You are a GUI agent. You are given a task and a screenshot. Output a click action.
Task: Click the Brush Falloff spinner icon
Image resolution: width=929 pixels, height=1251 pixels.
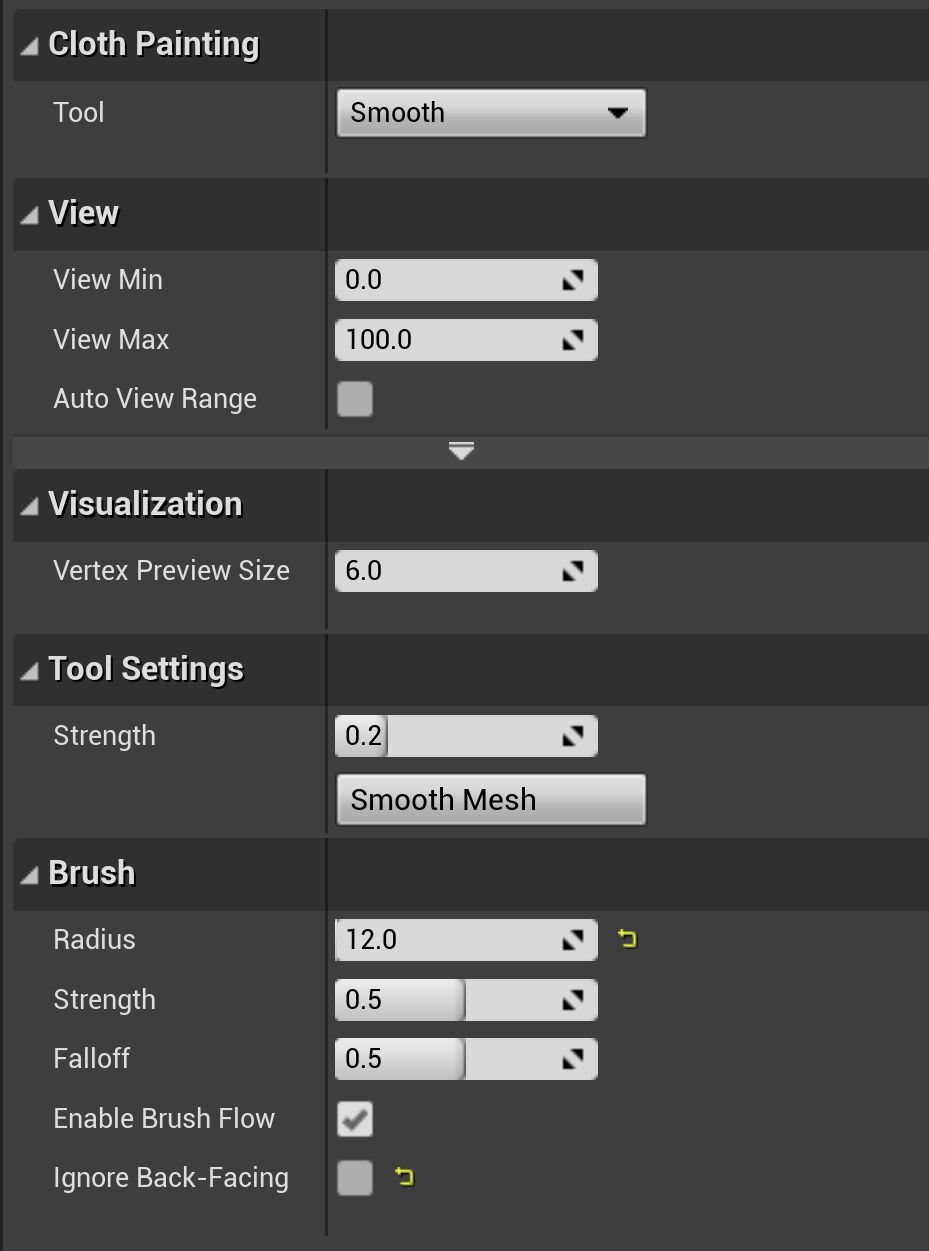coord(572,1059)
